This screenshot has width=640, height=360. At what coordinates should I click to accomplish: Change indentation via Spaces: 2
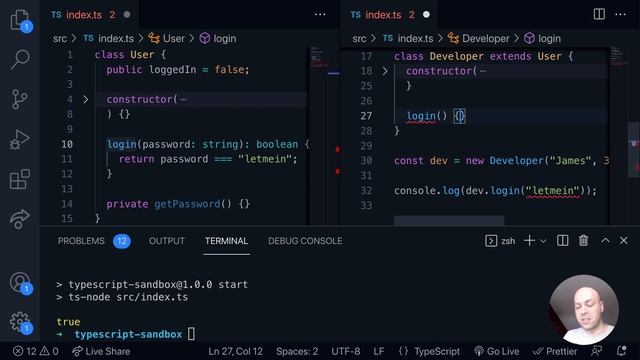pyautogui.click(x=297, y=351)
